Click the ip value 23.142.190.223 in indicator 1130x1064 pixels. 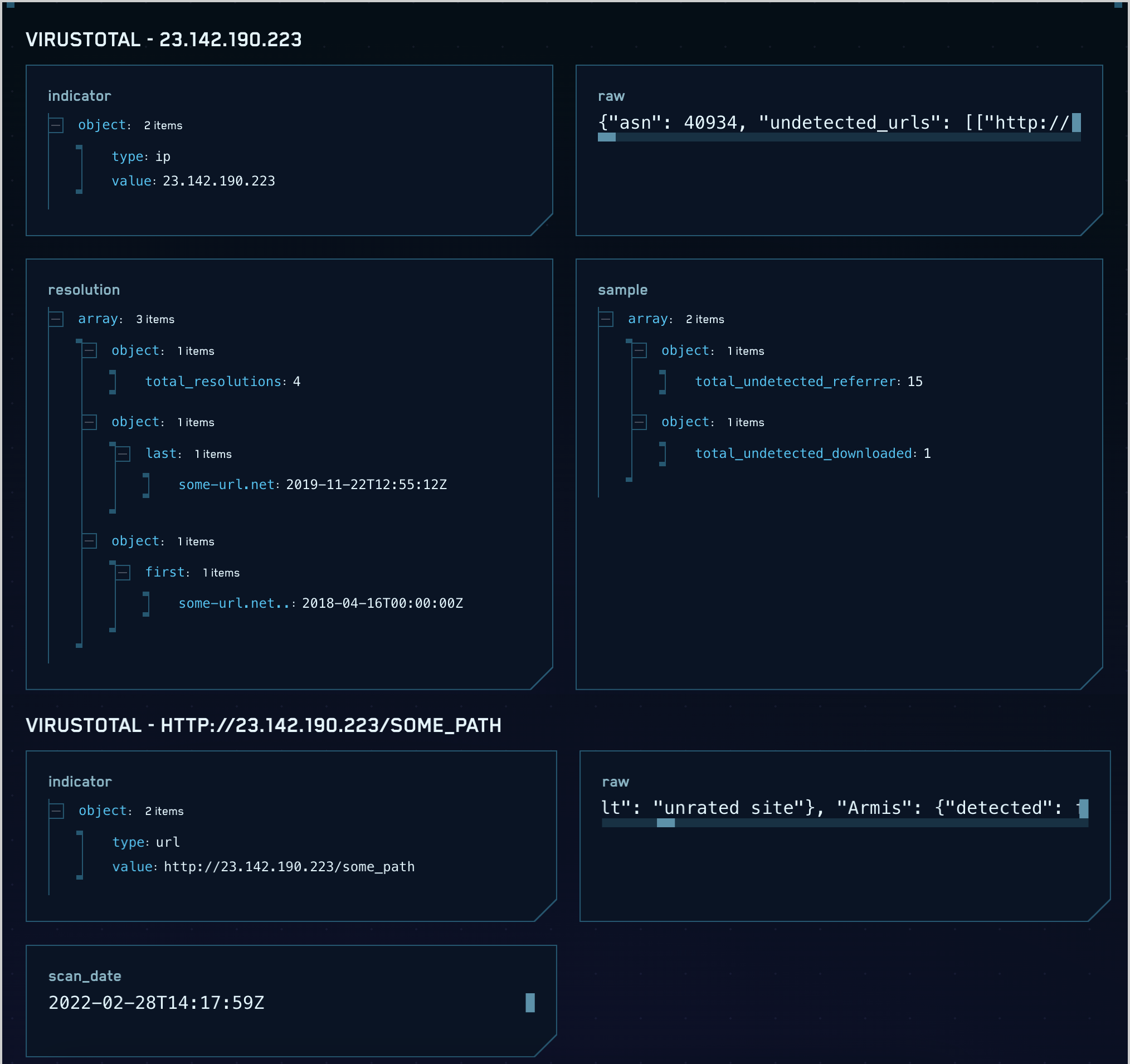click(218, 180)
